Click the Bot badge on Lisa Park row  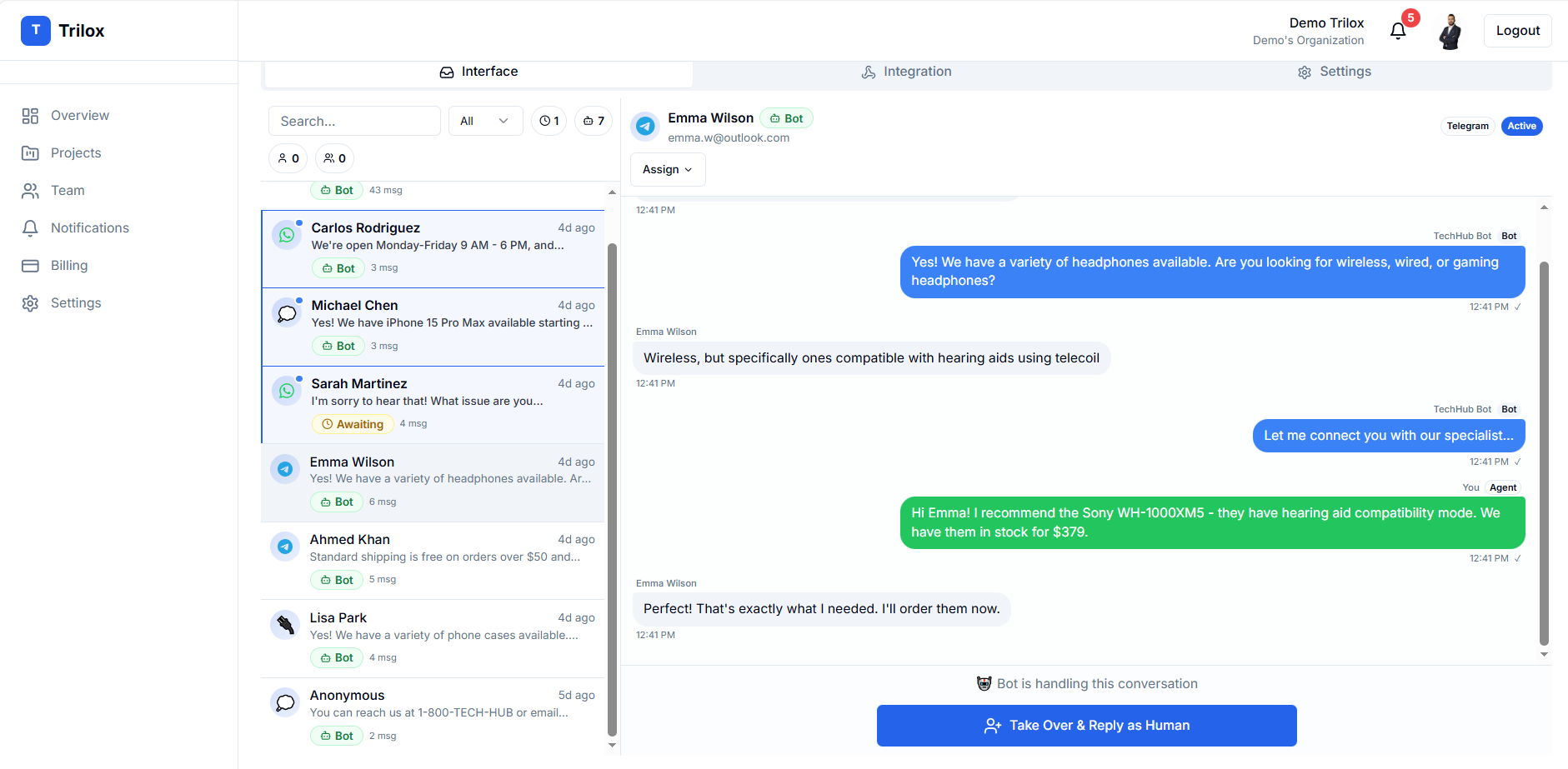point(336,657)
